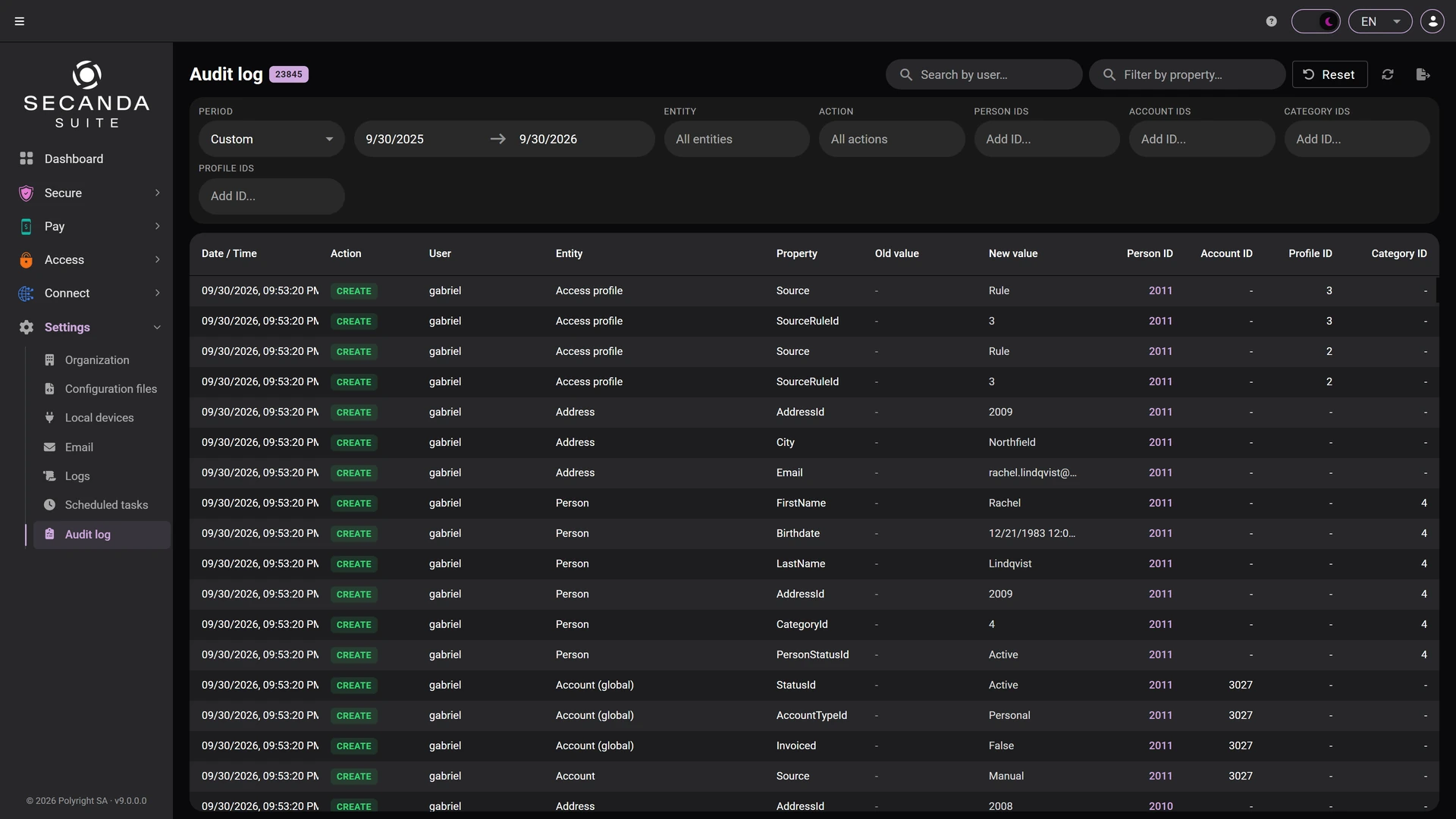Screen dimensions: 1456x819
Task: Click the Profile IDs Add ID field
Action: [271, 196]
